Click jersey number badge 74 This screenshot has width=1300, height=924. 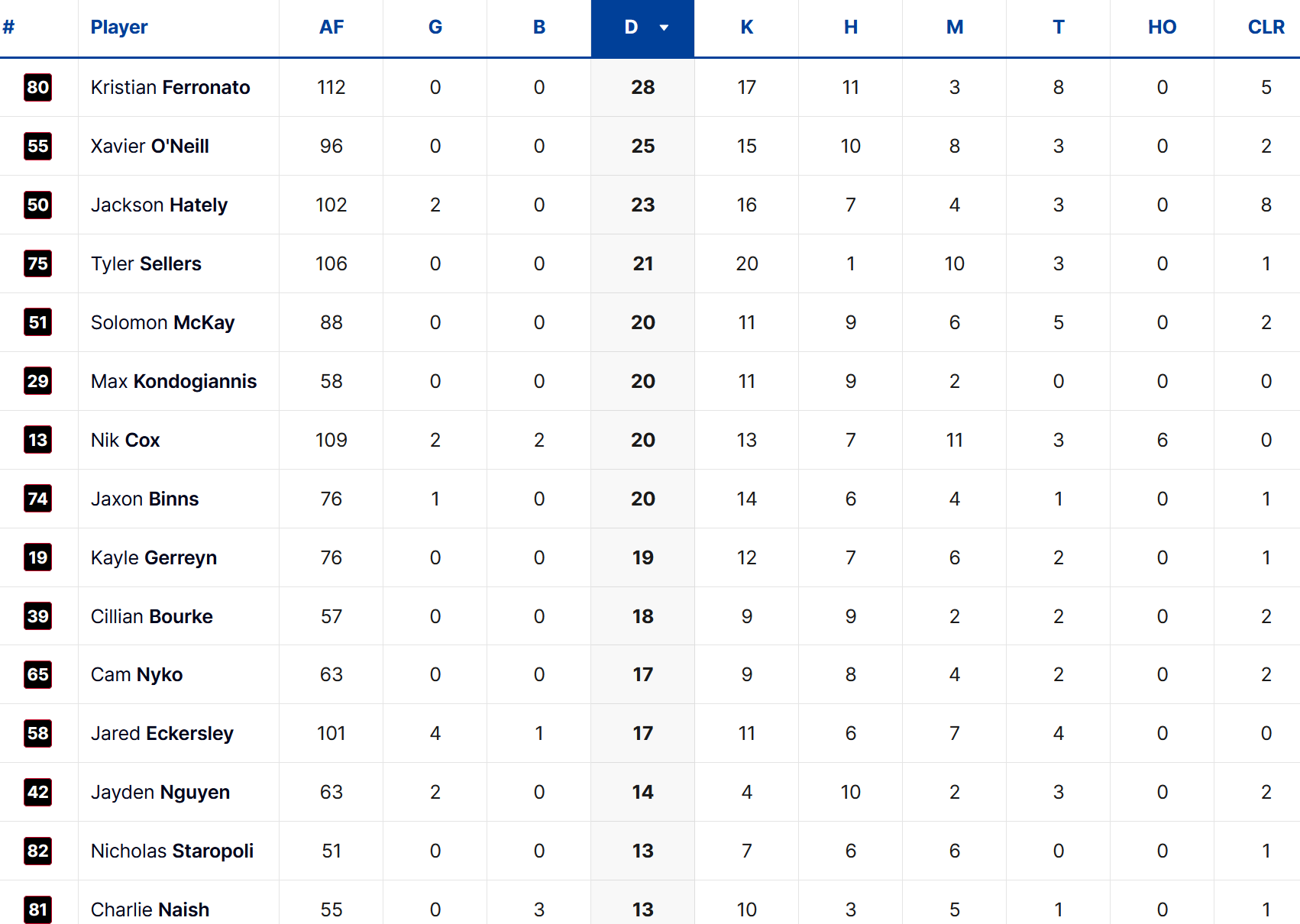click(x=37, y=499)
